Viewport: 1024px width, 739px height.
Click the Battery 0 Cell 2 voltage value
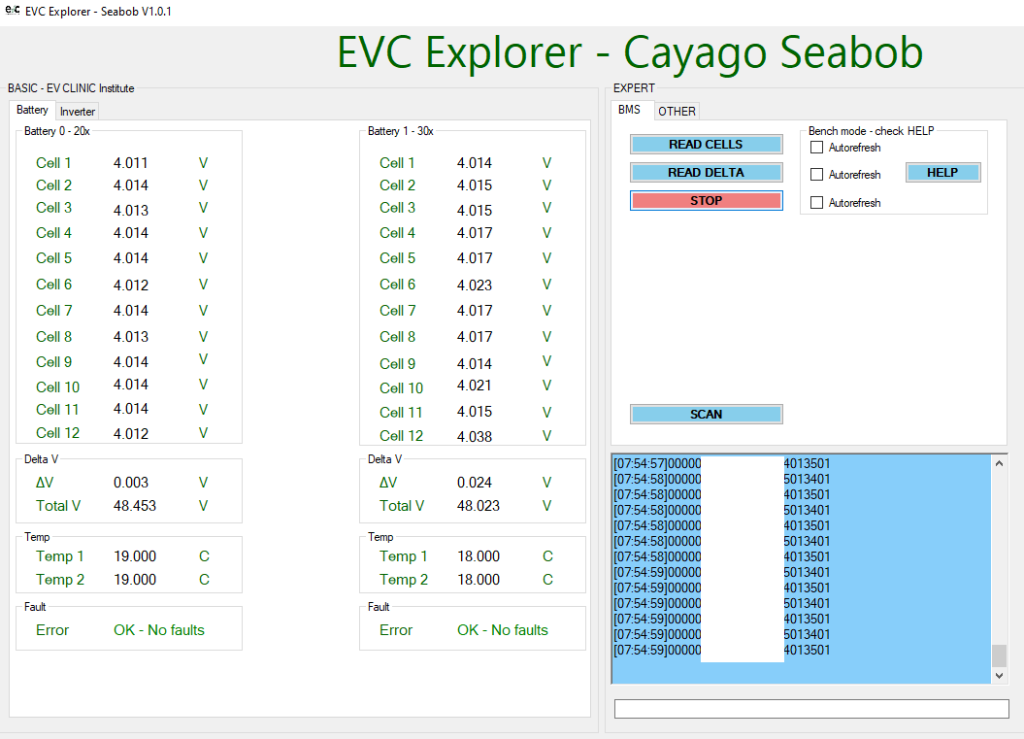[131, 185]
